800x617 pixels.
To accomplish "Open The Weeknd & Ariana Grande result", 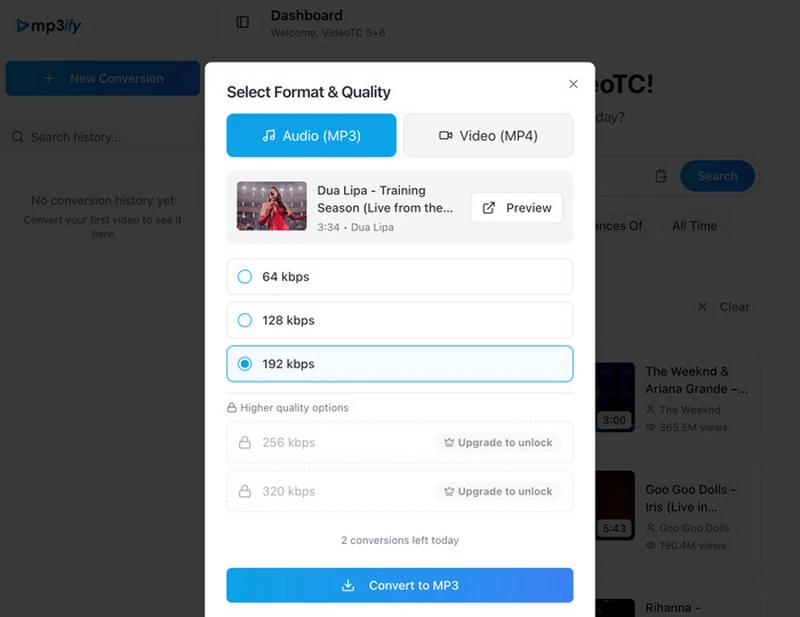I will (x=696, y=380).
